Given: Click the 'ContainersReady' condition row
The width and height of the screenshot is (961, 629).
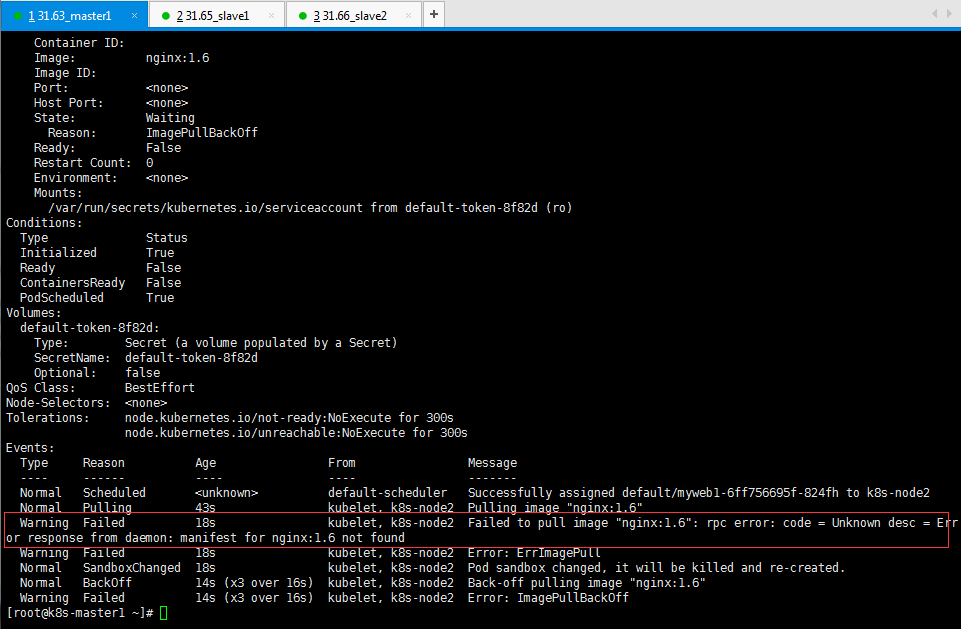Looking at the screenshot, I should tap(101, 283).
